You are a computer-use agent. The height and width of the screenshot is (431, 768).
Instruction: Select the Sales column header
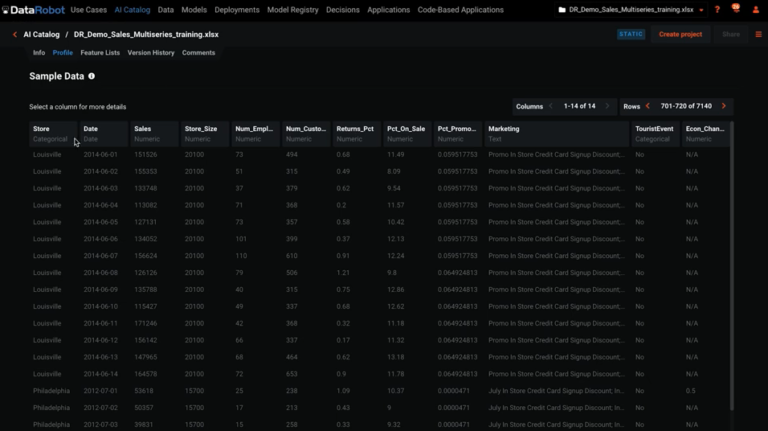[x=155, y=134]
